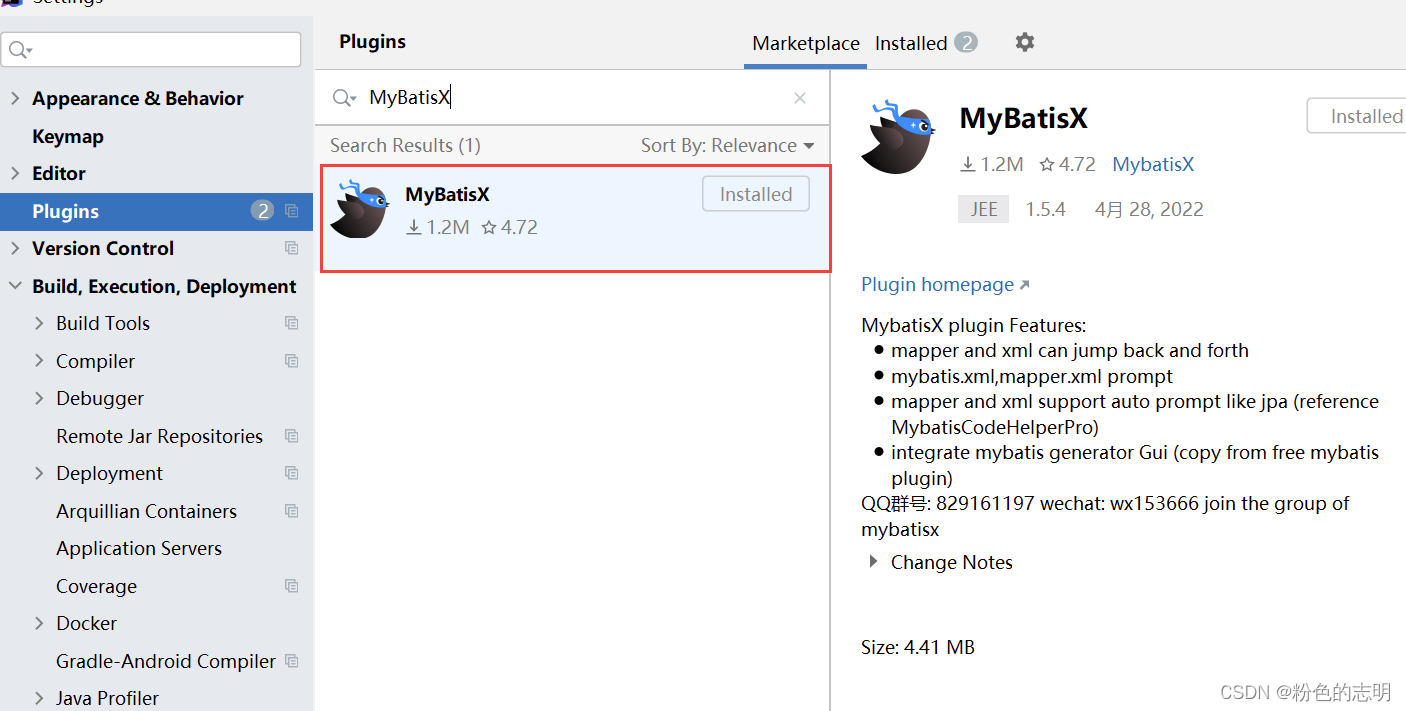Expand the Deployment node
This screenshot has width=1406, height=711.
pos(39,473)
